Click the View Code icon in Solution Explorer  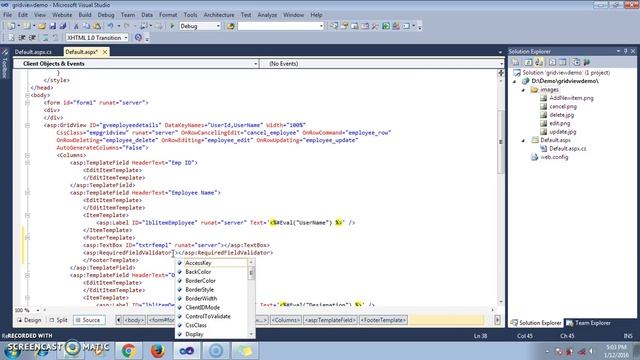(552, 62)
